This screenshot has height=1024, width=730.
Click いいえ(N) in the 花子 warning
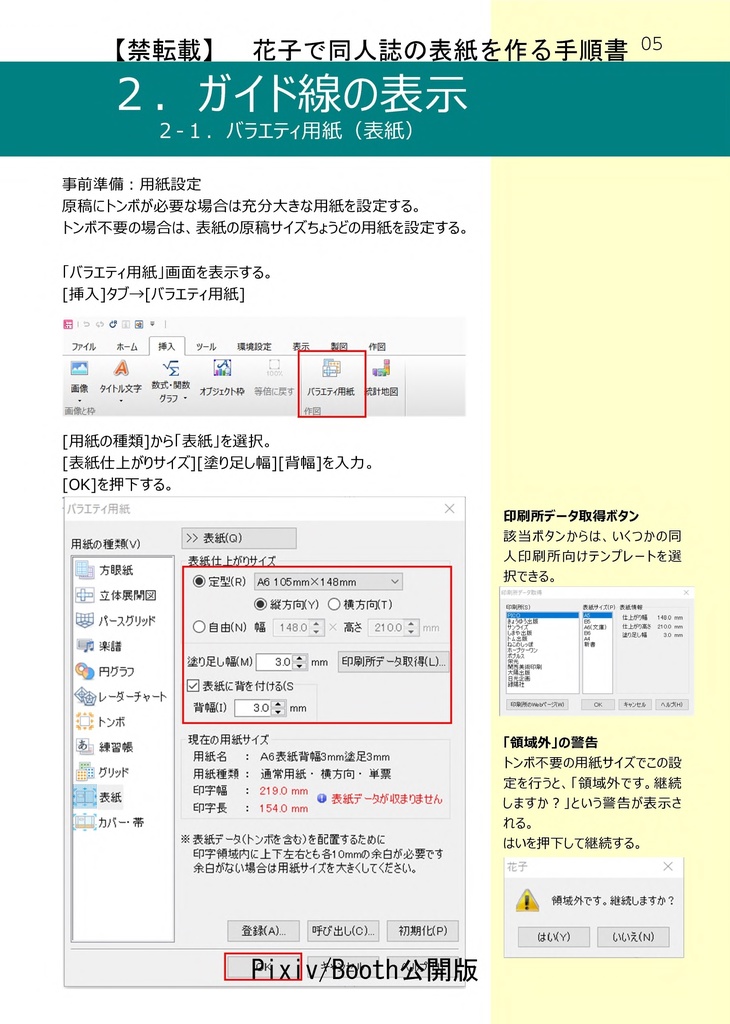[633, 936]
